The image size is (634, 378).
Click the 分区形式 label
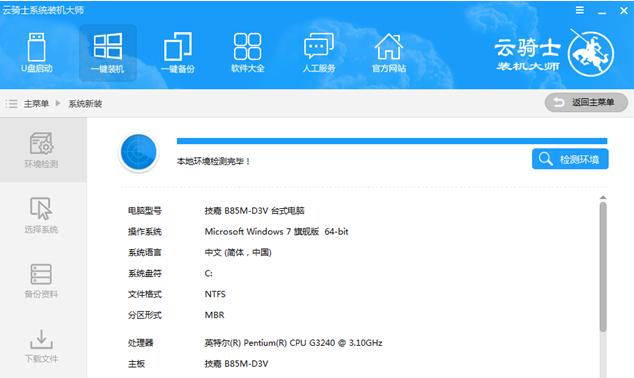(x=144, y=315)
